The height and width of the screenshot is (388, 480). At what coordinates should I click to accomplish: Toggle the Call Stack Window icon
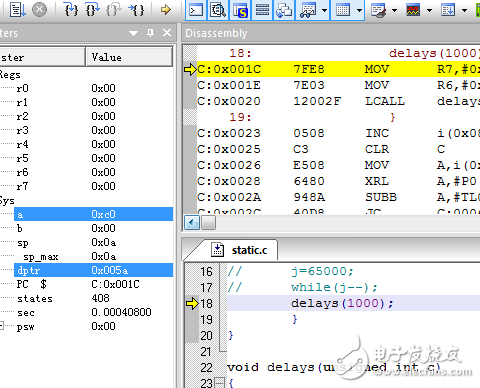coord(284,10)
